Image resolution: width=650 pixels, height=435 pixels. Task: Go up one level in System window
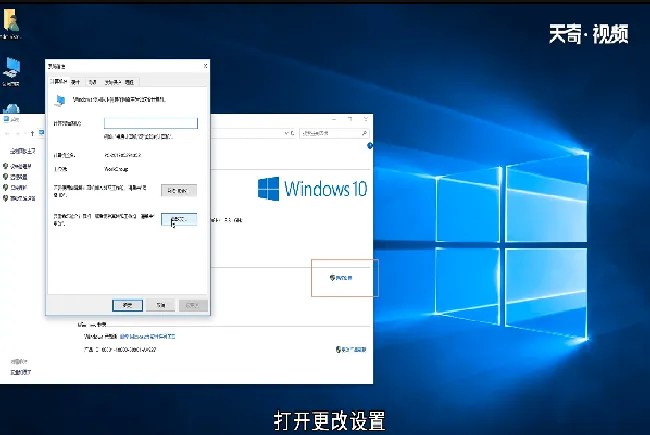click(32, 134)
